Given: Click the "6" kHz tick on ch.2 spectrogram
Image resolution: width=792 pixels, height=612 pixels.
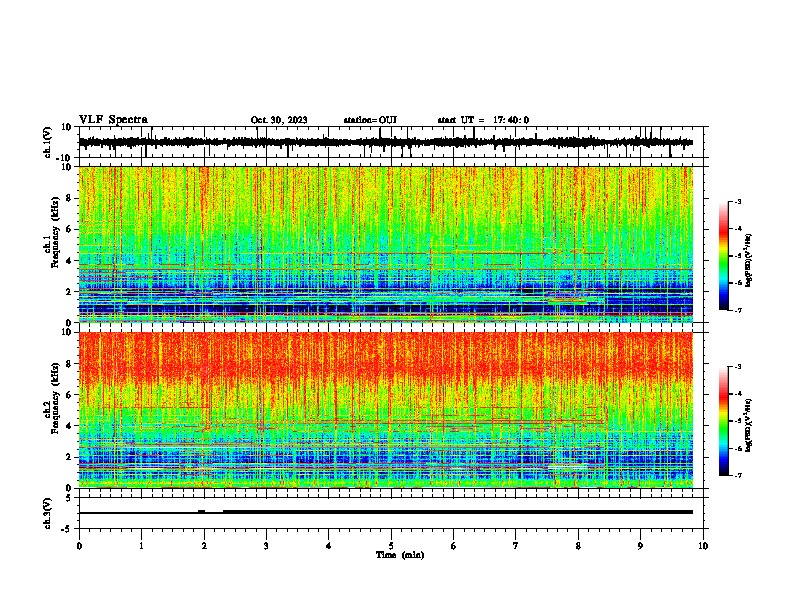Looking at the screenshot, I should click(x=69, y=395).
